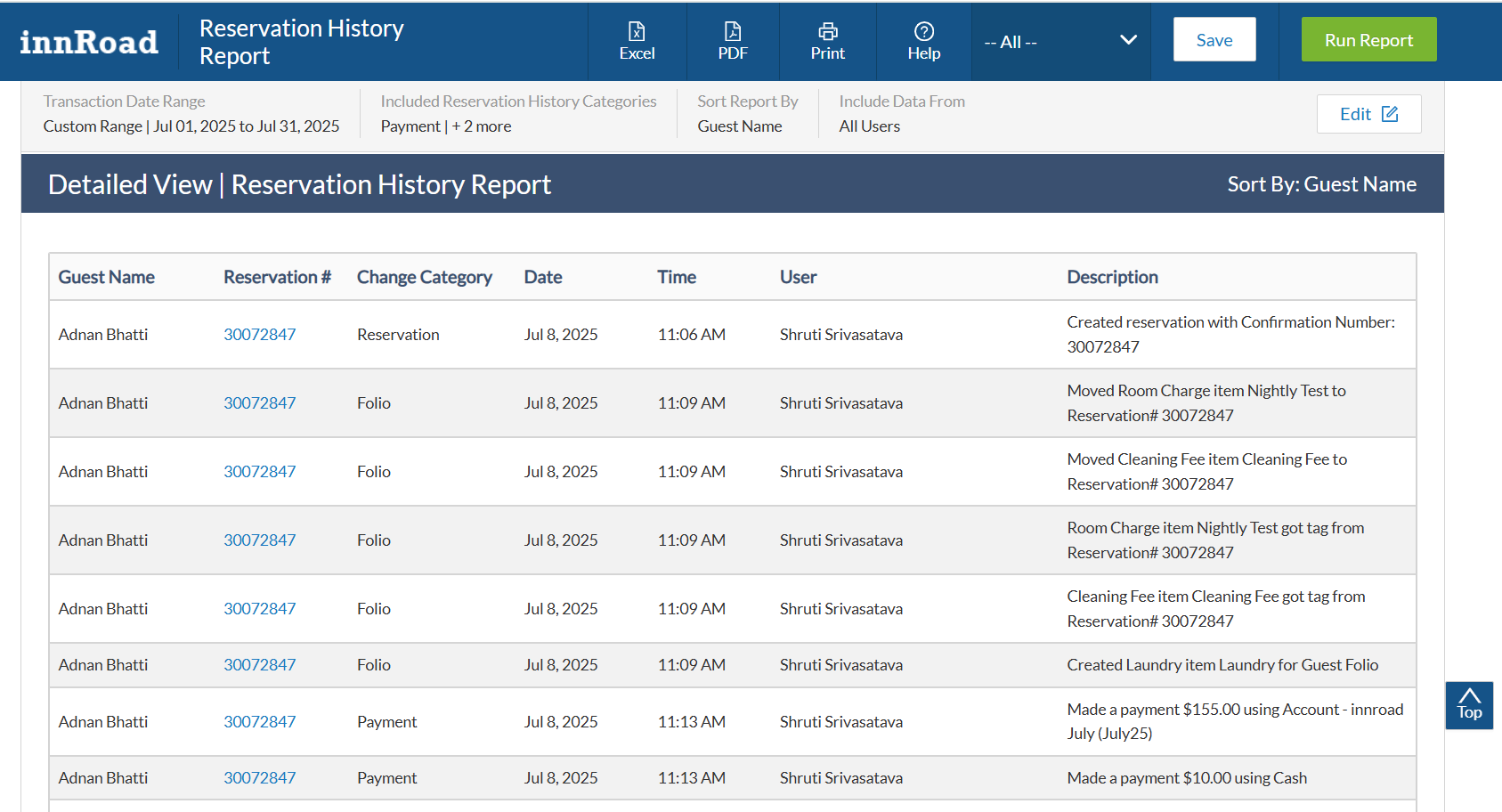
Task: Open reservation 30072847 in the 11:06 AM row
Action: 259,335
